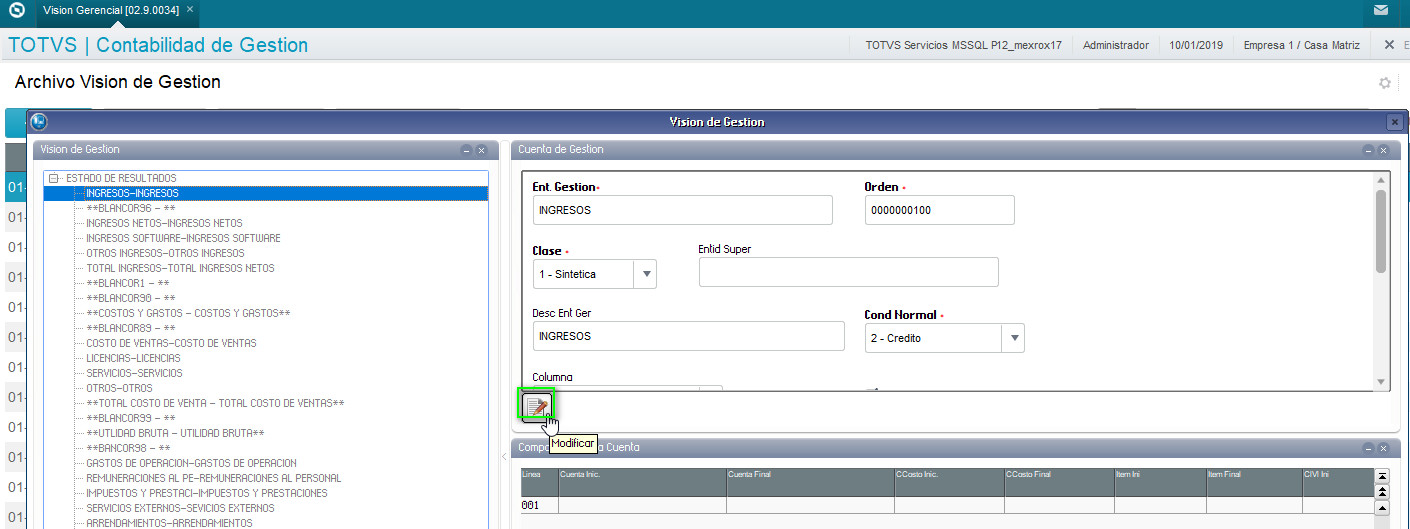The height and width of the screenshot is (529, 1410).
Task: Select **TOTAL COSTO DE VENTA** tree node
Action: click(215, 403)
